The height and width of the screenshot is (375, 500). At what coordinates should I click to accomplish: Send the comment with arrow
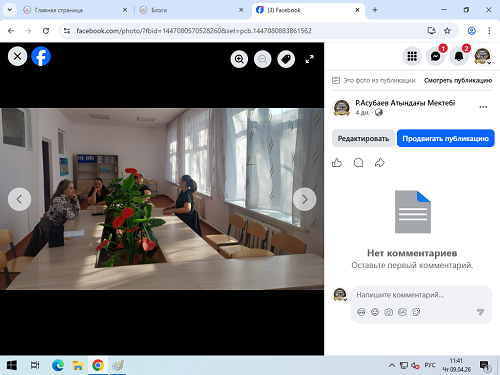click(480, 312)
